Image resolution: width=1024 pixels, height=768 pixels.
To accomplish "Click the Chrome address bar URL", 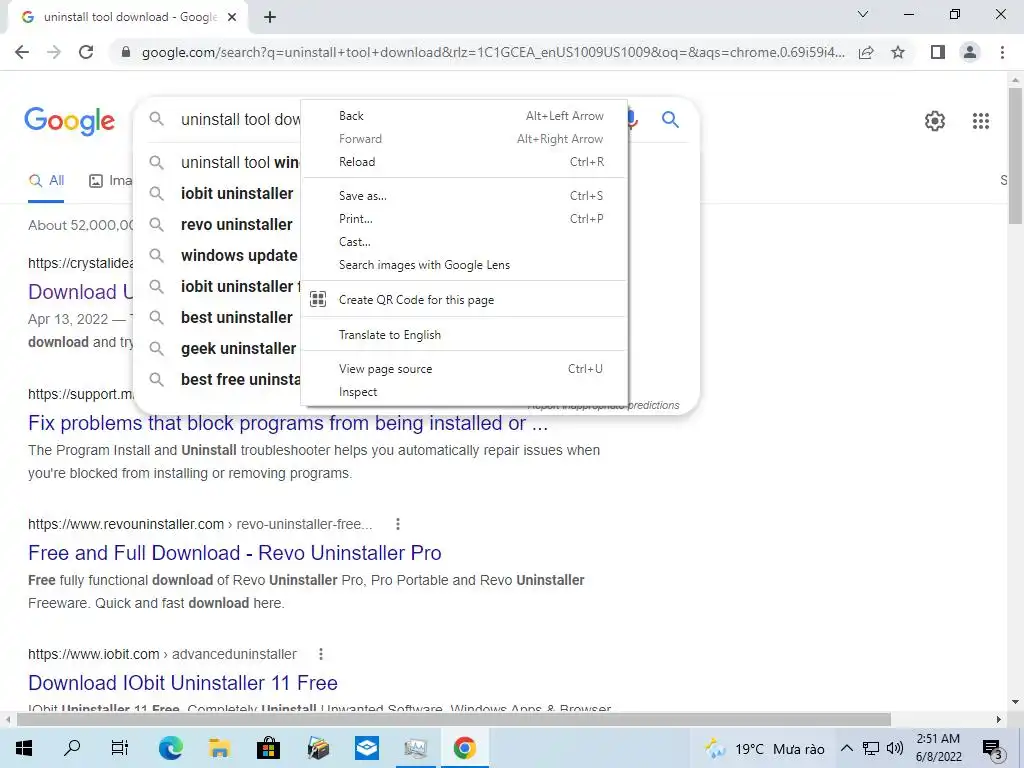I will 493,52.
